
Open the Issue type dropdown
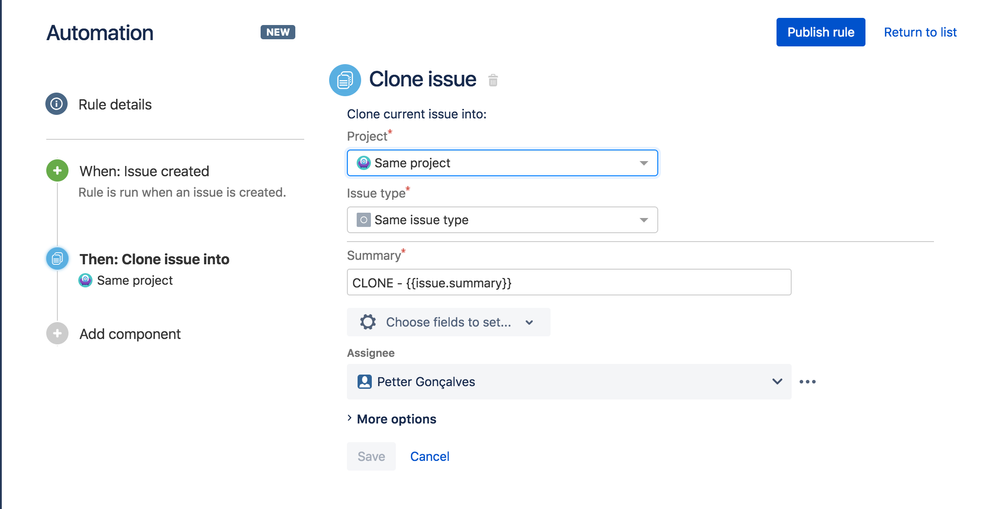click(x=502, y=220)
